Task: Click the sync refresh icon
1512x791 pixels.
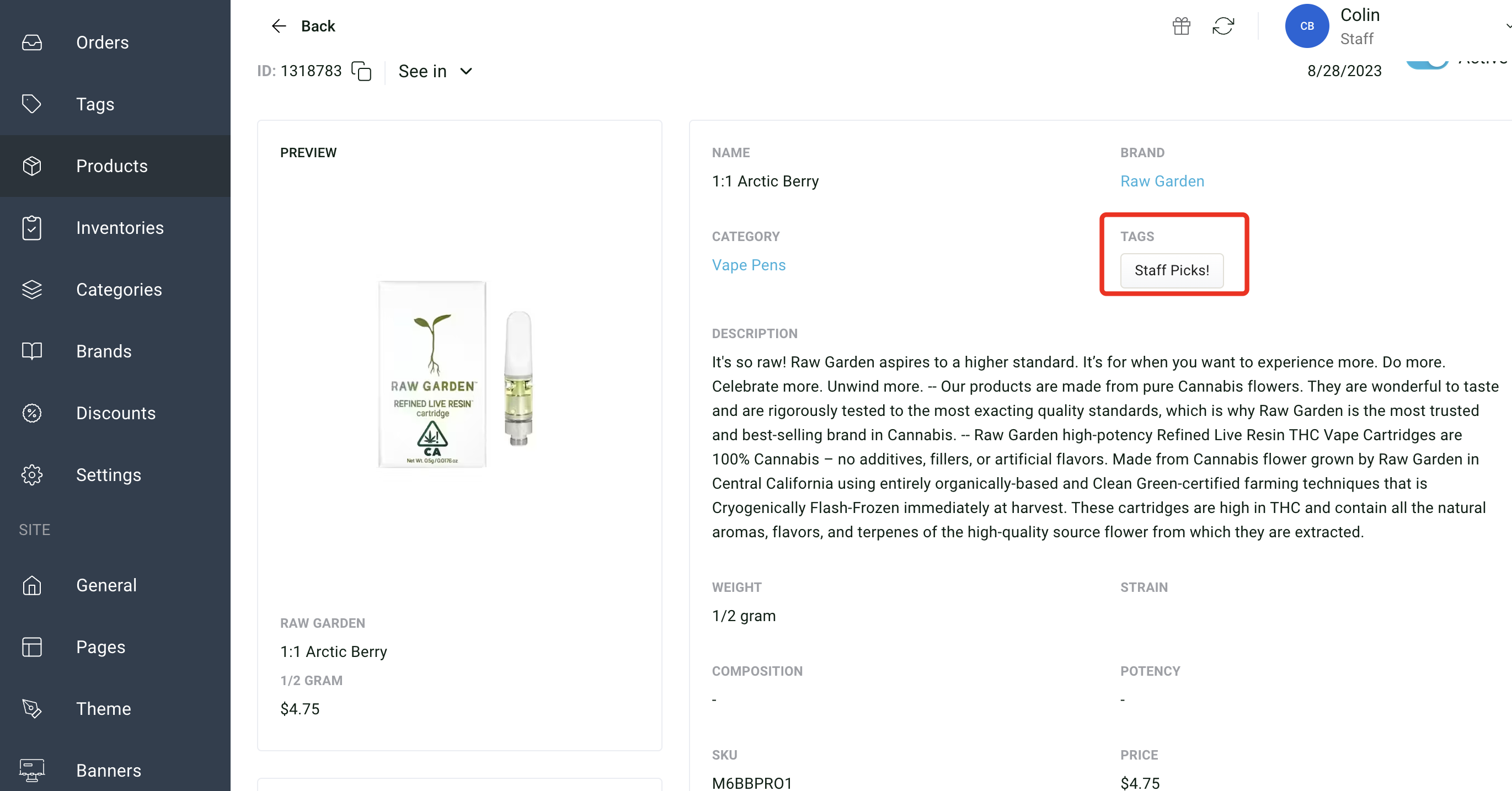Action: coord(1225,26)
